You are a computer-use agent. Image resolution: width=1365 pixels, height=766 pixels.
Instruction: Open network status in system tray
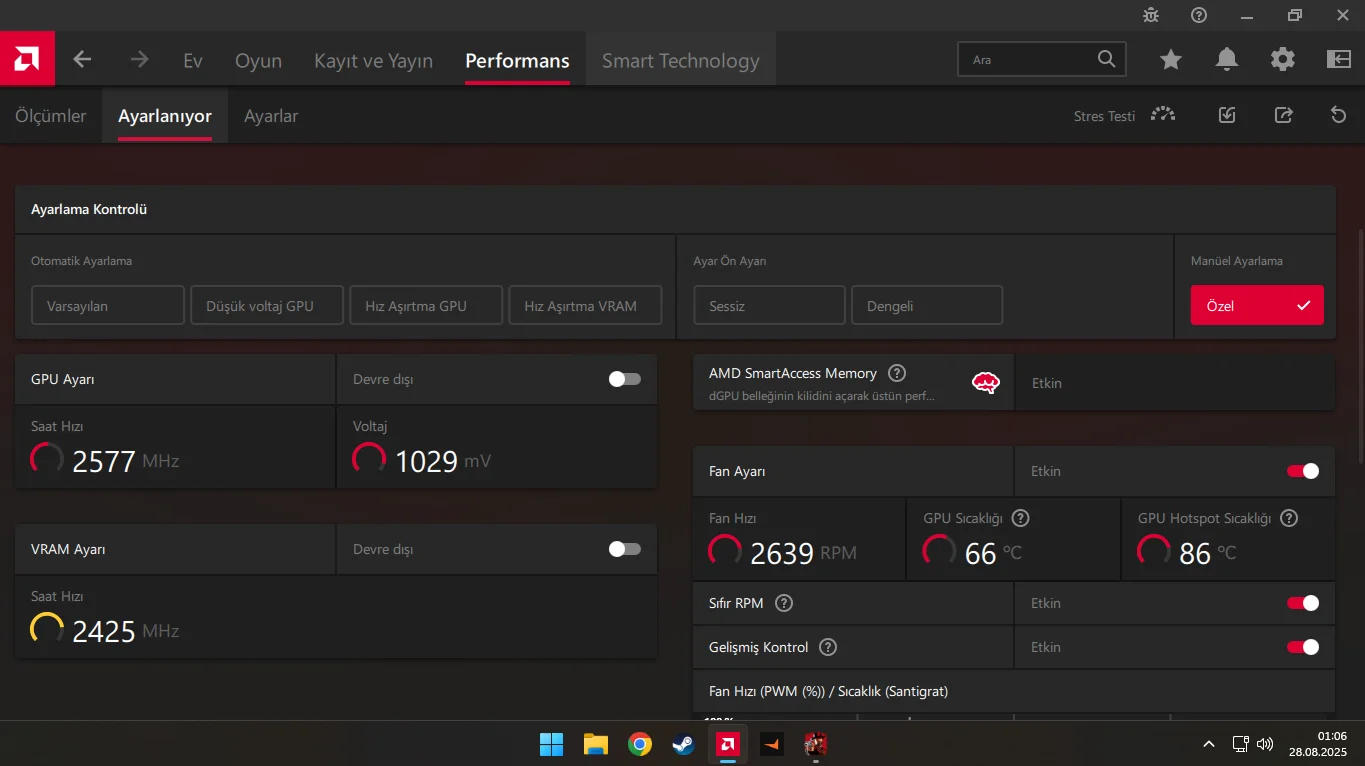(x=1240, y=744)
